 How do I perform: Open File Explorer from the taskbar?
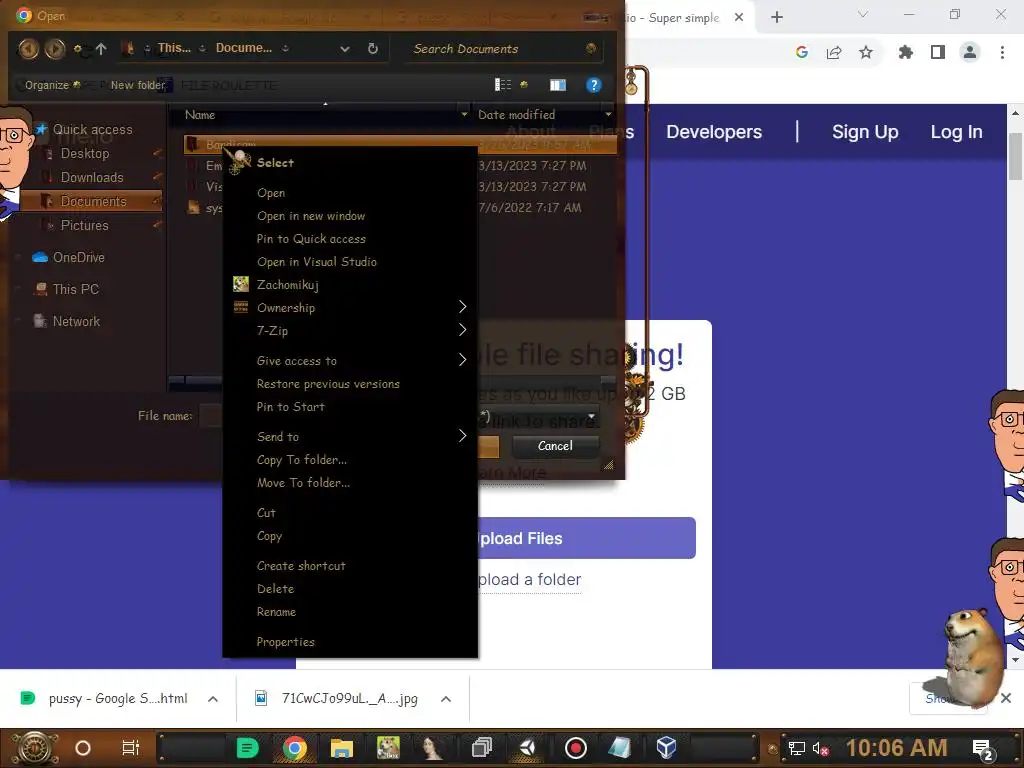[341, 748]
